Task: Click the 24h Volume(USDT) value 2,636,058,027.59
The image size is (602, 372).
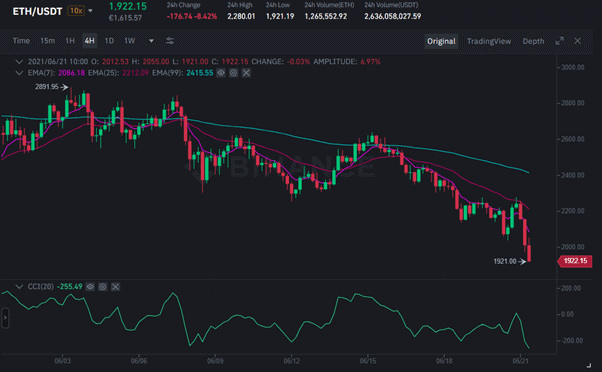Action: (392, 16)
